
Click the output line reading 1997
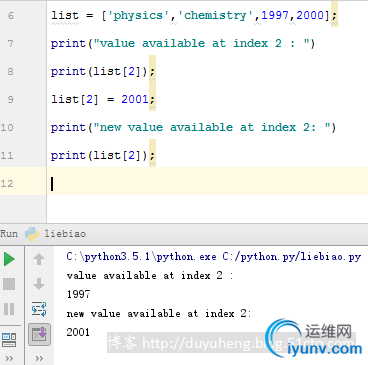[x=78, y=294]
